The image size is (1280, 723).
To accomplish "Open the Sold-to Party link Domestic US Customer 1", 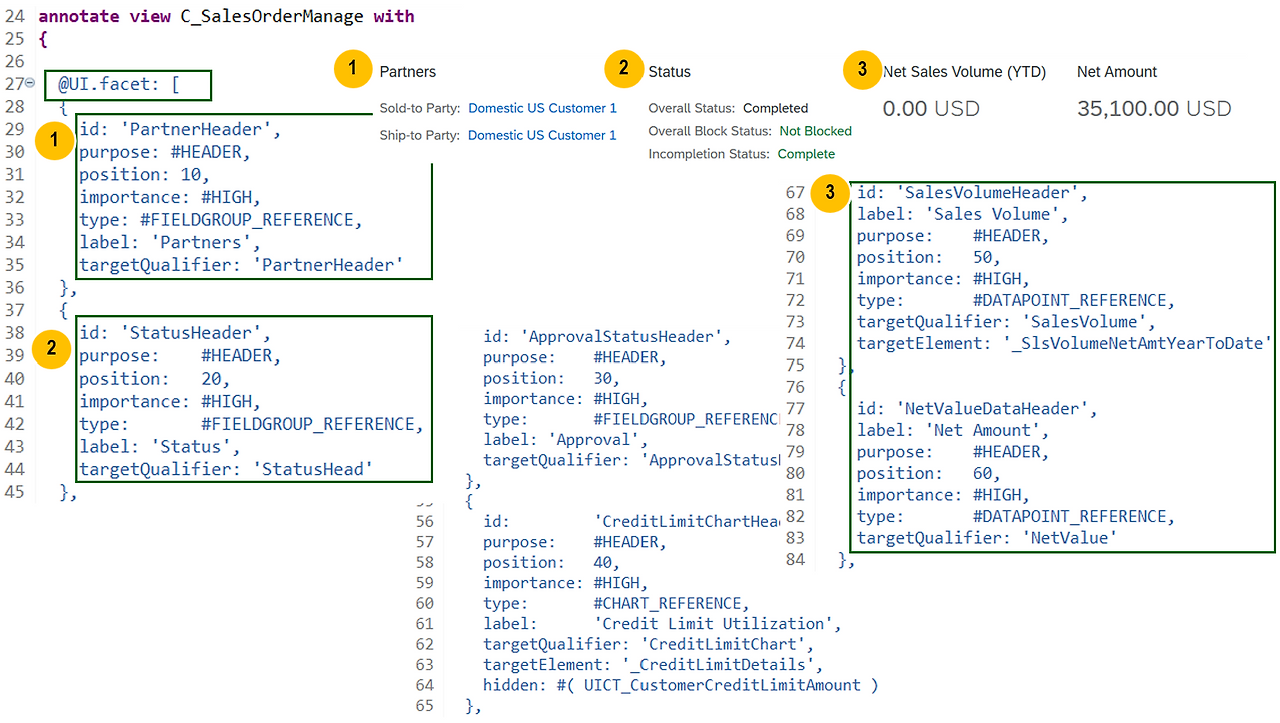I will 541,108.
